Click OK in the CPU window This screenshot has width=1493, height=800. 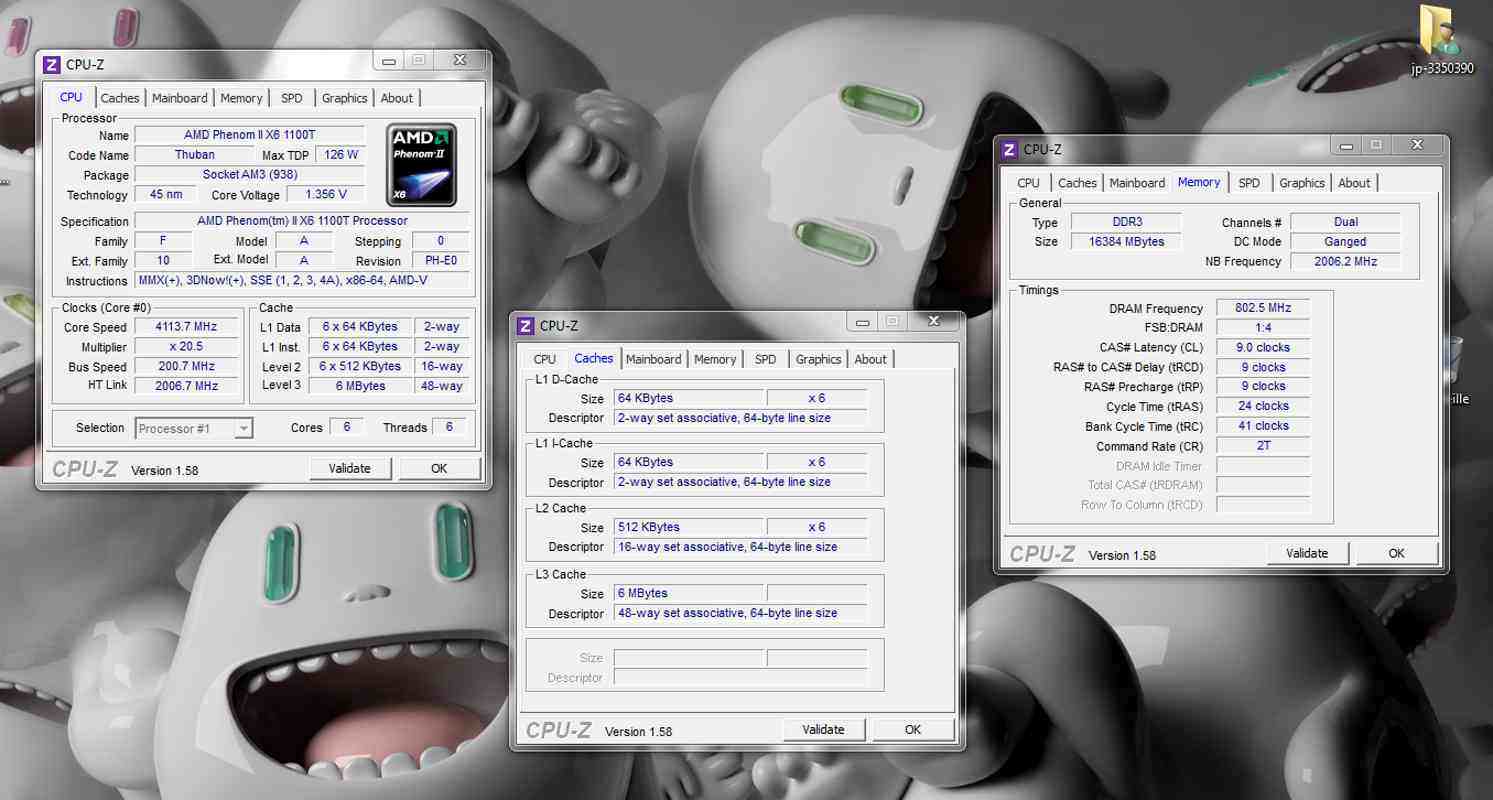pos(439,468)
